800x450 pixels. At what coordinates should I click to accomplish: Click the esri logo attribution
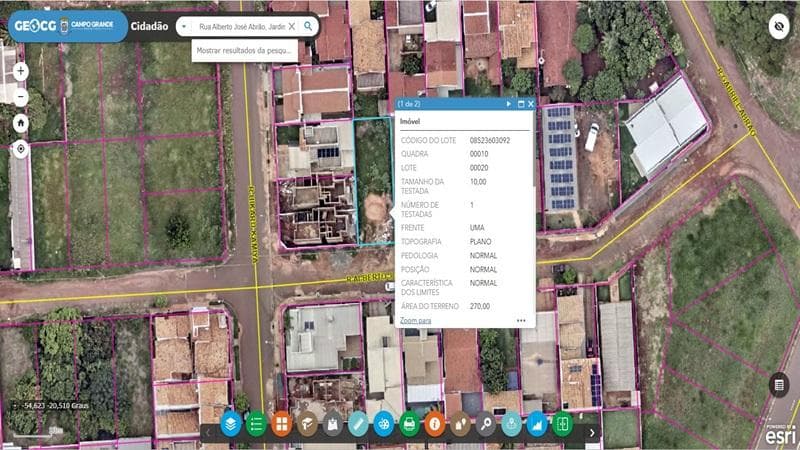click(x=781, y=435)
